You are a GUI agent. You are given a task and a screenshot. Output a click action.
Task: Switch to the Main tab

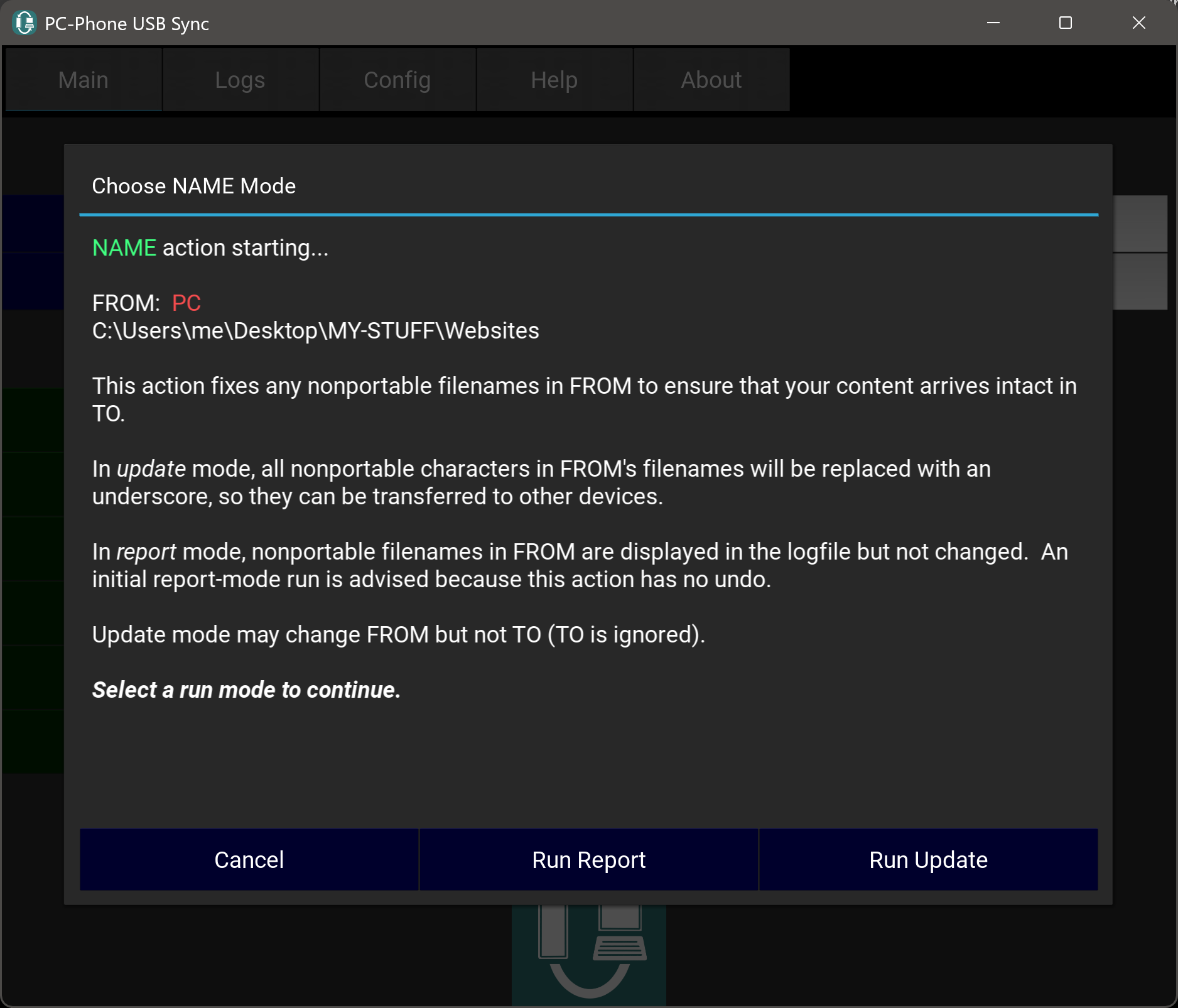84,80
